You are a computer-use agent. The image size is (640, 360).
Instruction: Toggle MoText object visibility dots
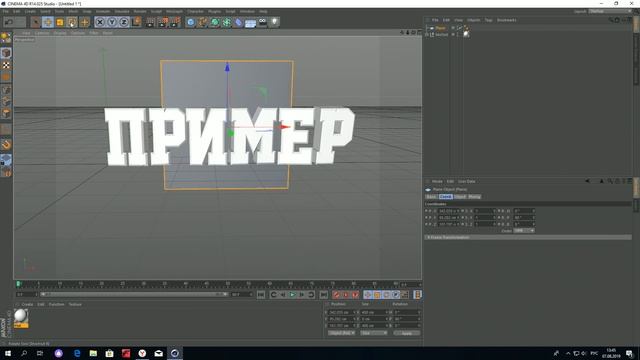coord(453,35)
